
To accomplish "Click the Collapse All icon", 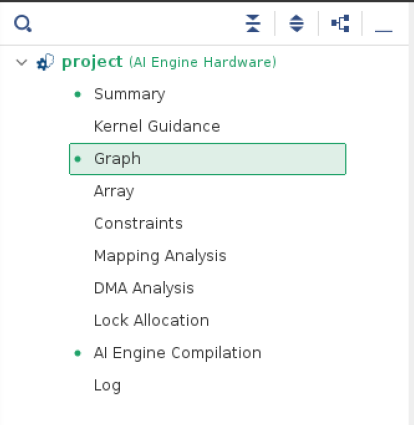I will (253, 24).
